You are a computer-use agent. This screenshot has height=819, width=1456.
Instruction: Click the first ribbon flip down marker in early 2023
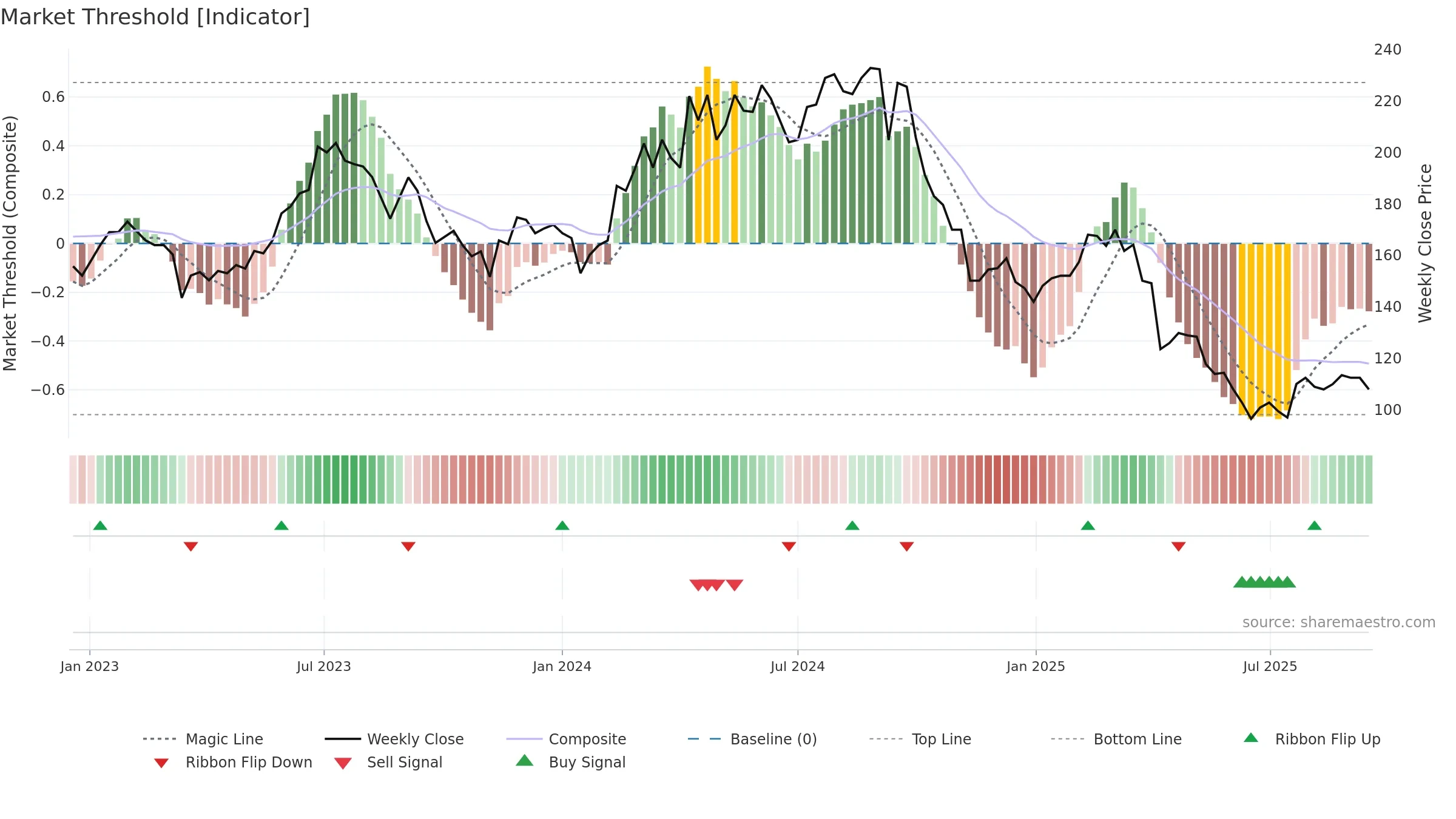point(190,547)
